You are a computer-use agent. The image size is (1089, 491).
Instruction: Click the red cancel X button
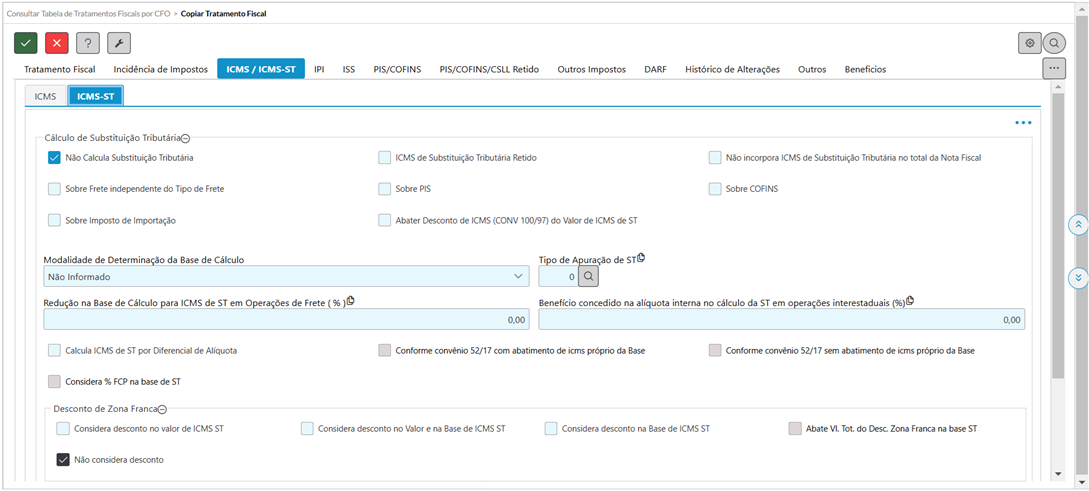(x=57, y=43)
